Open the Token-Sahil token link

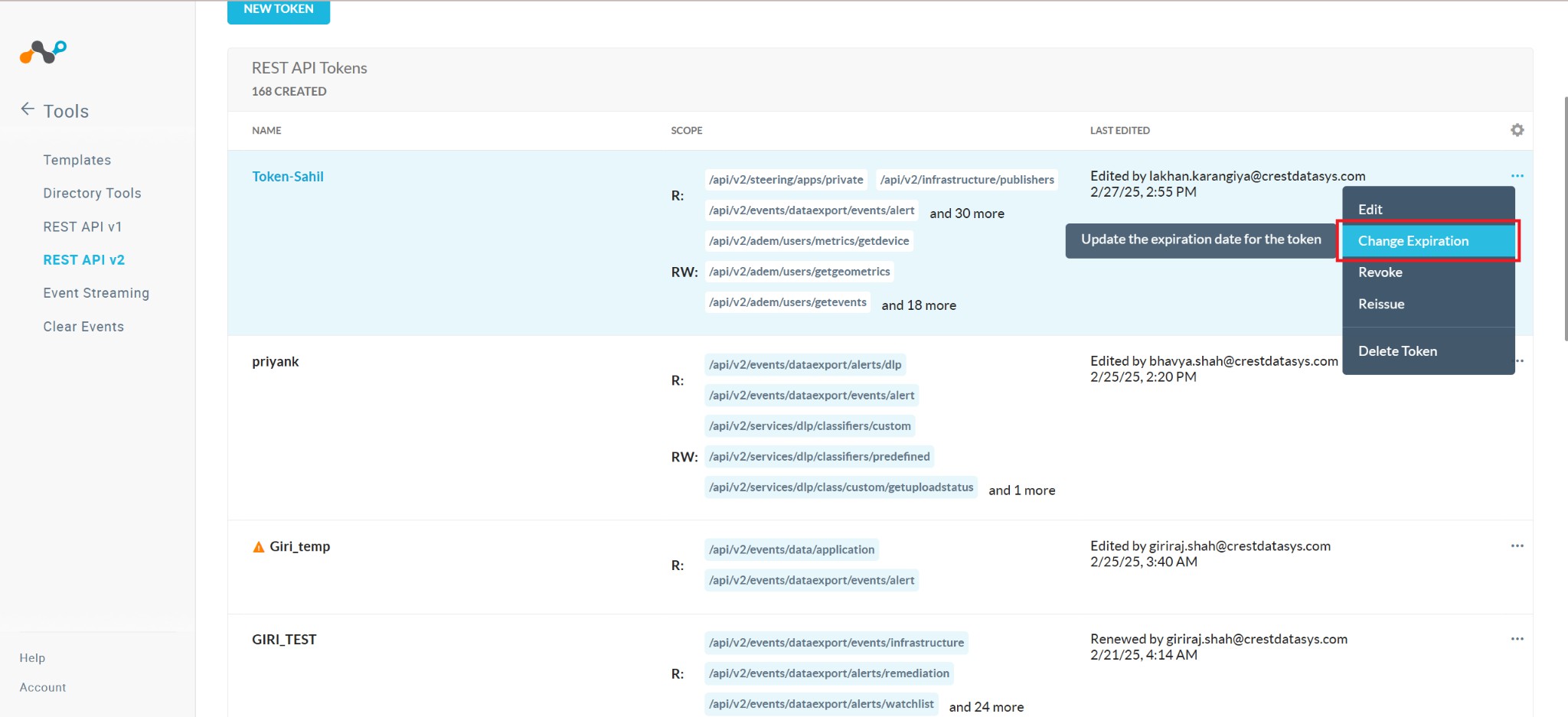[288, 177]
